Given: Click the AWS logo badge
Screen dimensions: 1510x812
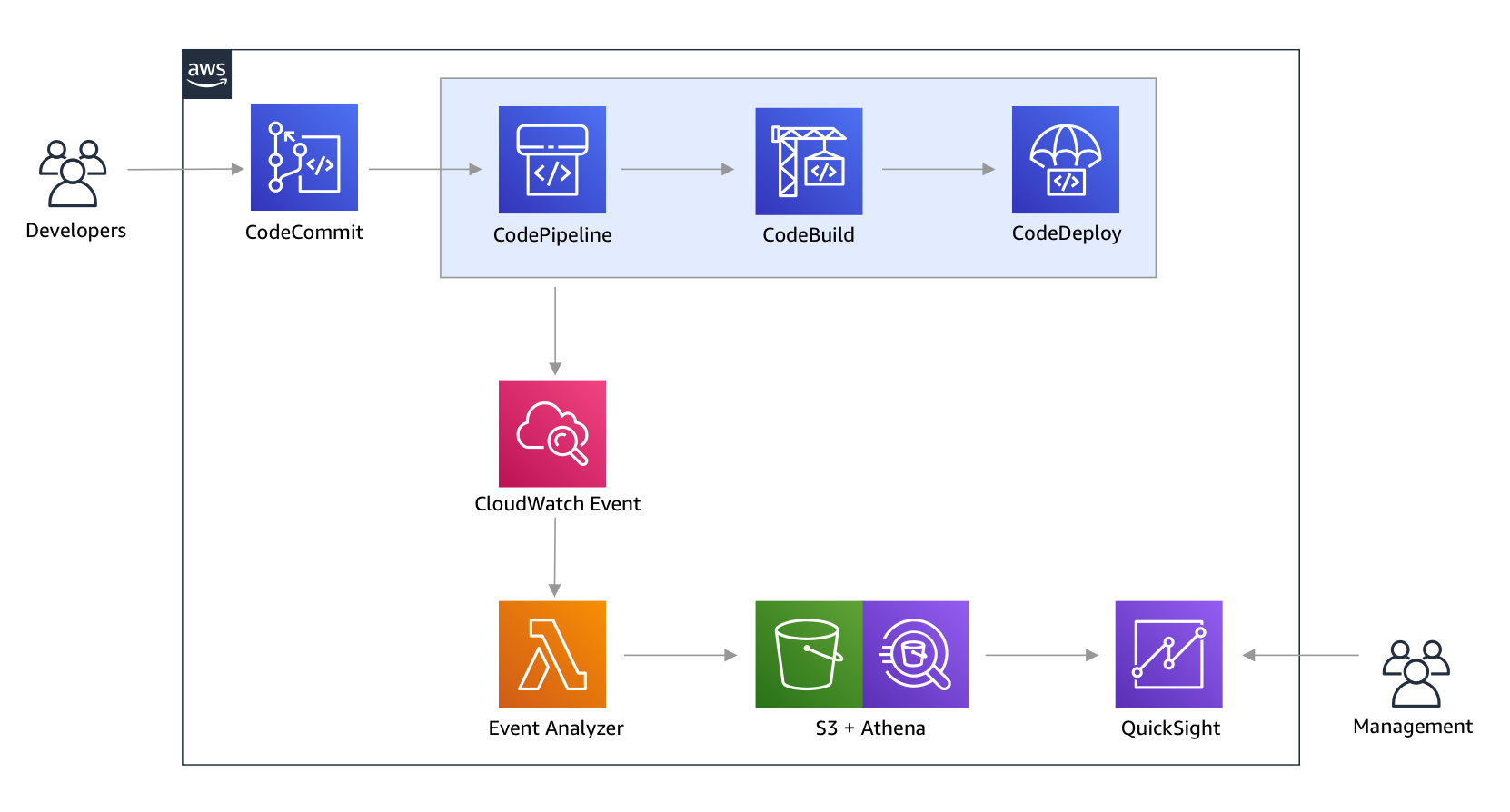Looking at the screenshot, I should (207, 74).
